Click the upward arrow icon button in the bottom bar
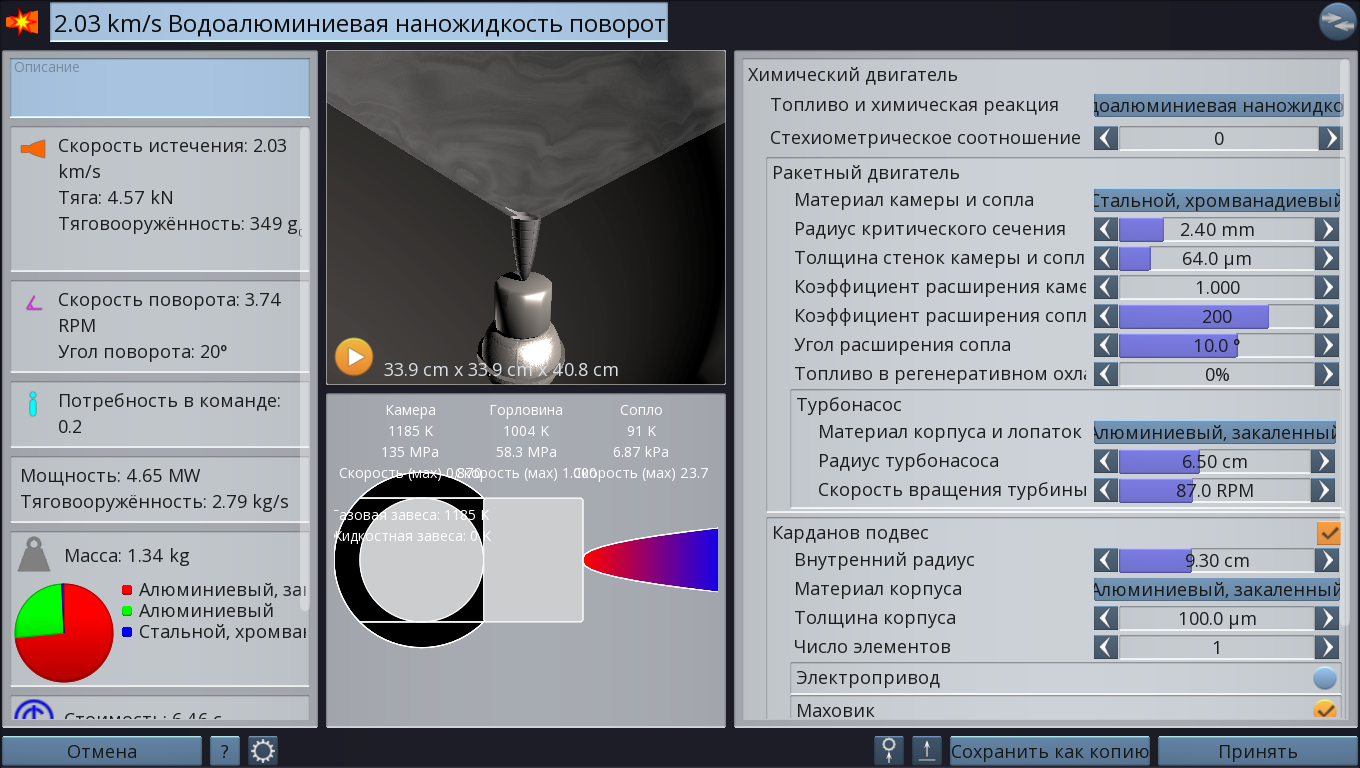This screenshot has width=1360, height=768. pos(927,751)
